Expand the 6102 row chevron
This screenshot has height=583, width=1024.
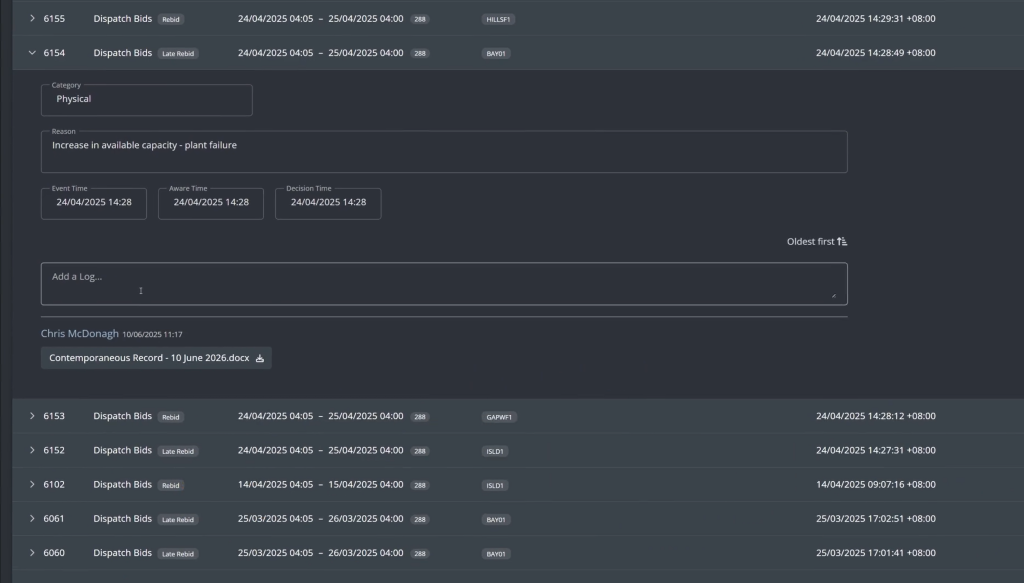[x=32, y=485]
